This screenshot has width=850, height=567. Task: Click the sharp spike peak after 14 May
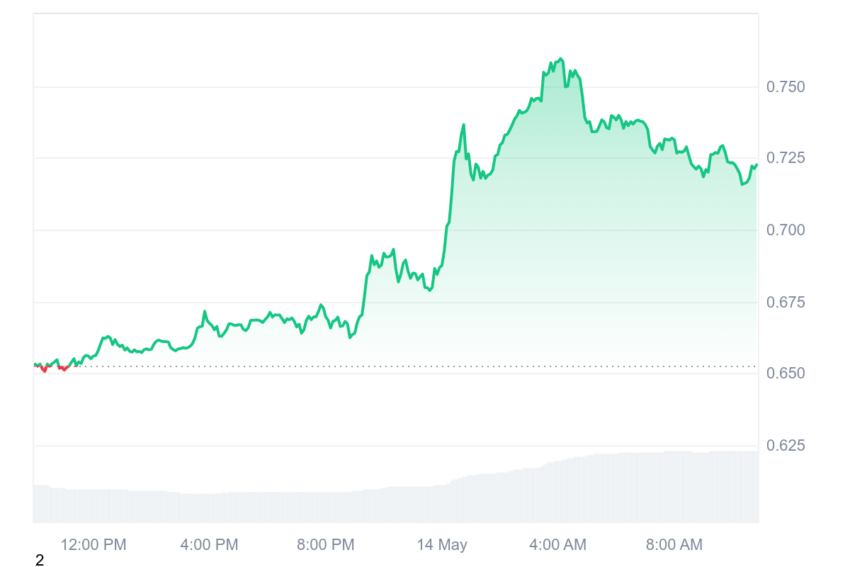pyautogui.click(x=463, y=125)
